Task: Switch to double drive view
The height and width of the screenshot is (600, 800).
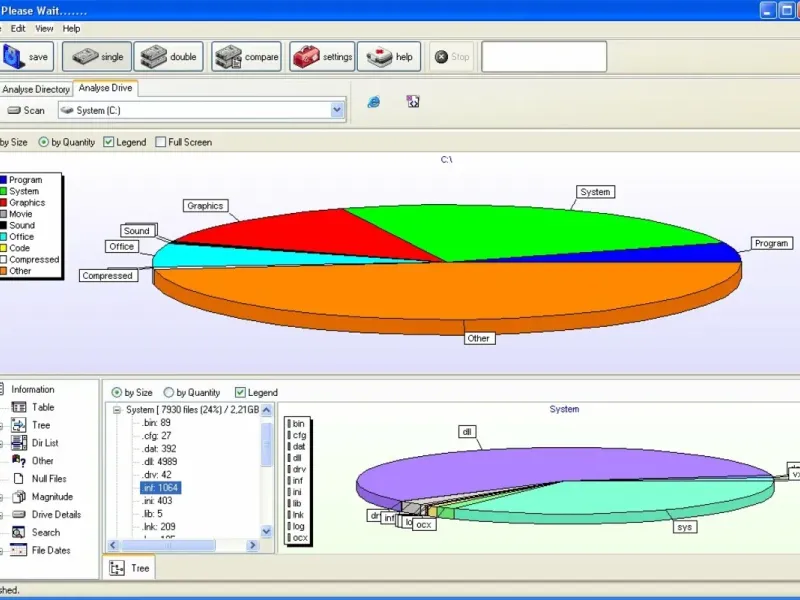Action: click(x=168, y=57)
